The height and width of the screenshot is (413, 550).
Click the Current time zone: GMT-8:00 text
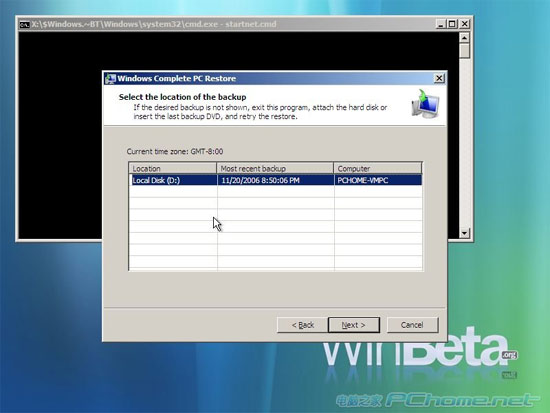[x=175, y=152]
